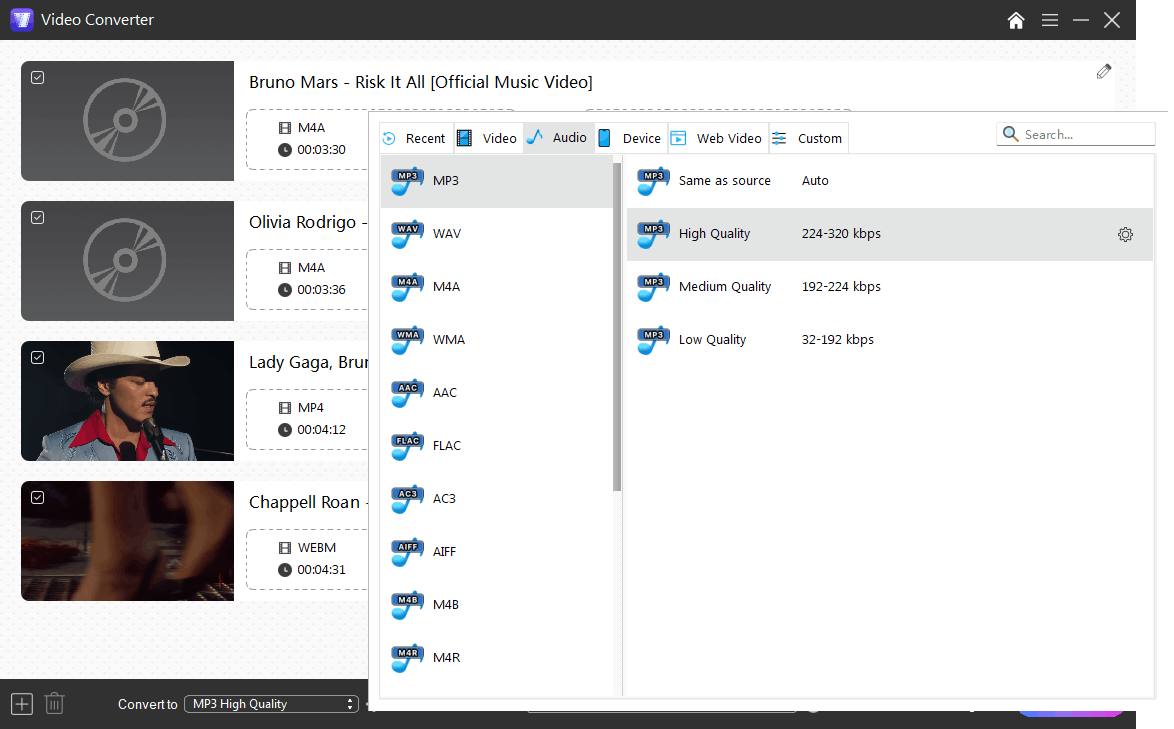1174x729 pixels.
Task: Click the M4A format icon
Action: (x=407, y=287)
